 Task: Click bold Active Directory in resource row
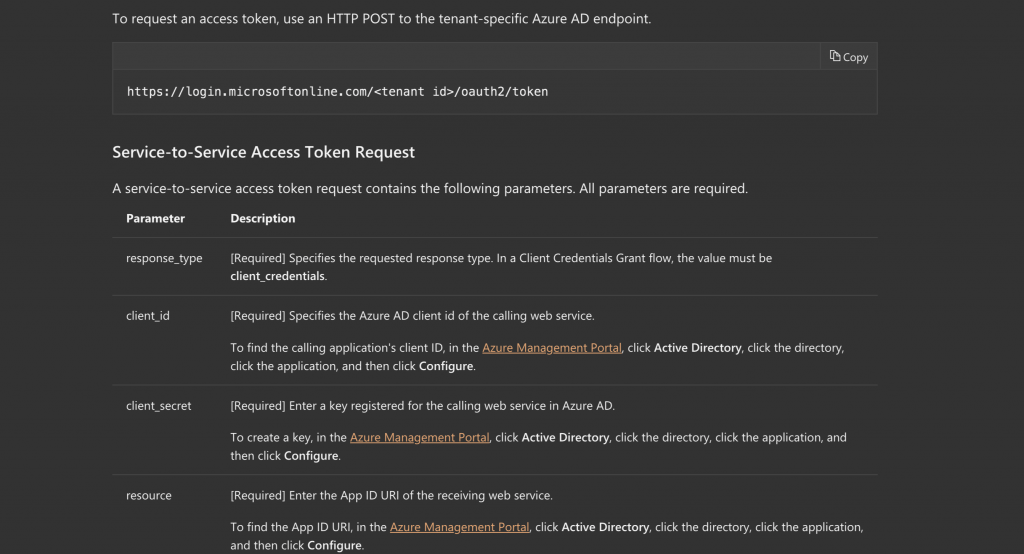coord(605,527)
